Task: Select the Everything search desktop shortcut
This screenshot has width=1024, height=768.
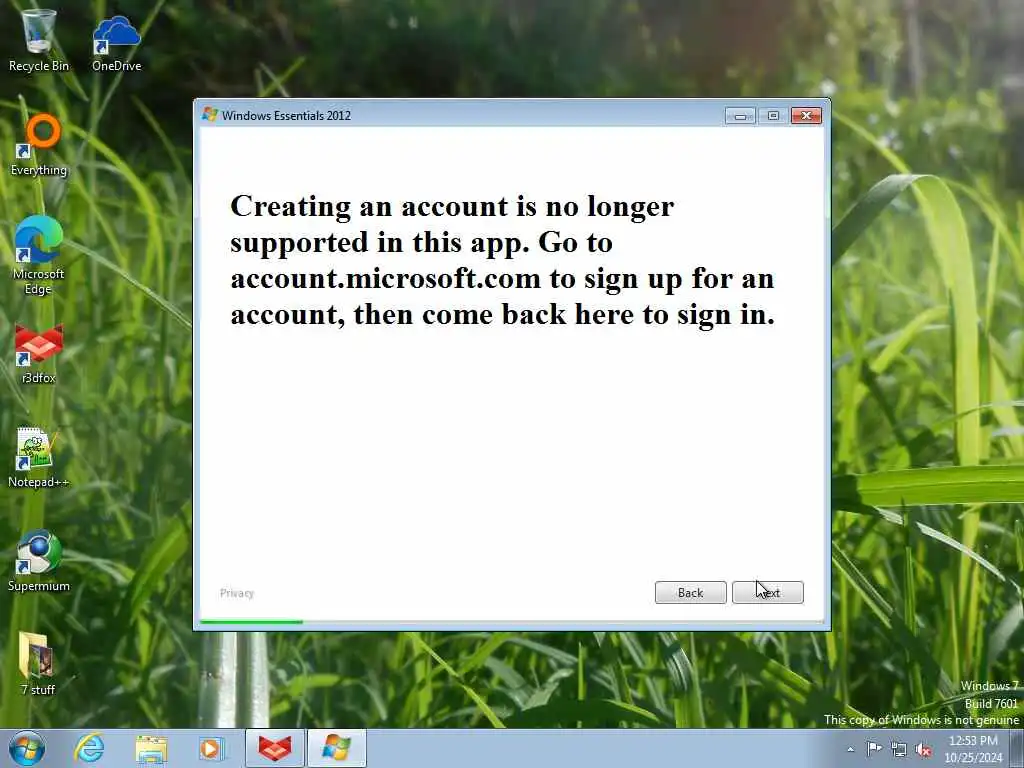Action: point(39,145)
